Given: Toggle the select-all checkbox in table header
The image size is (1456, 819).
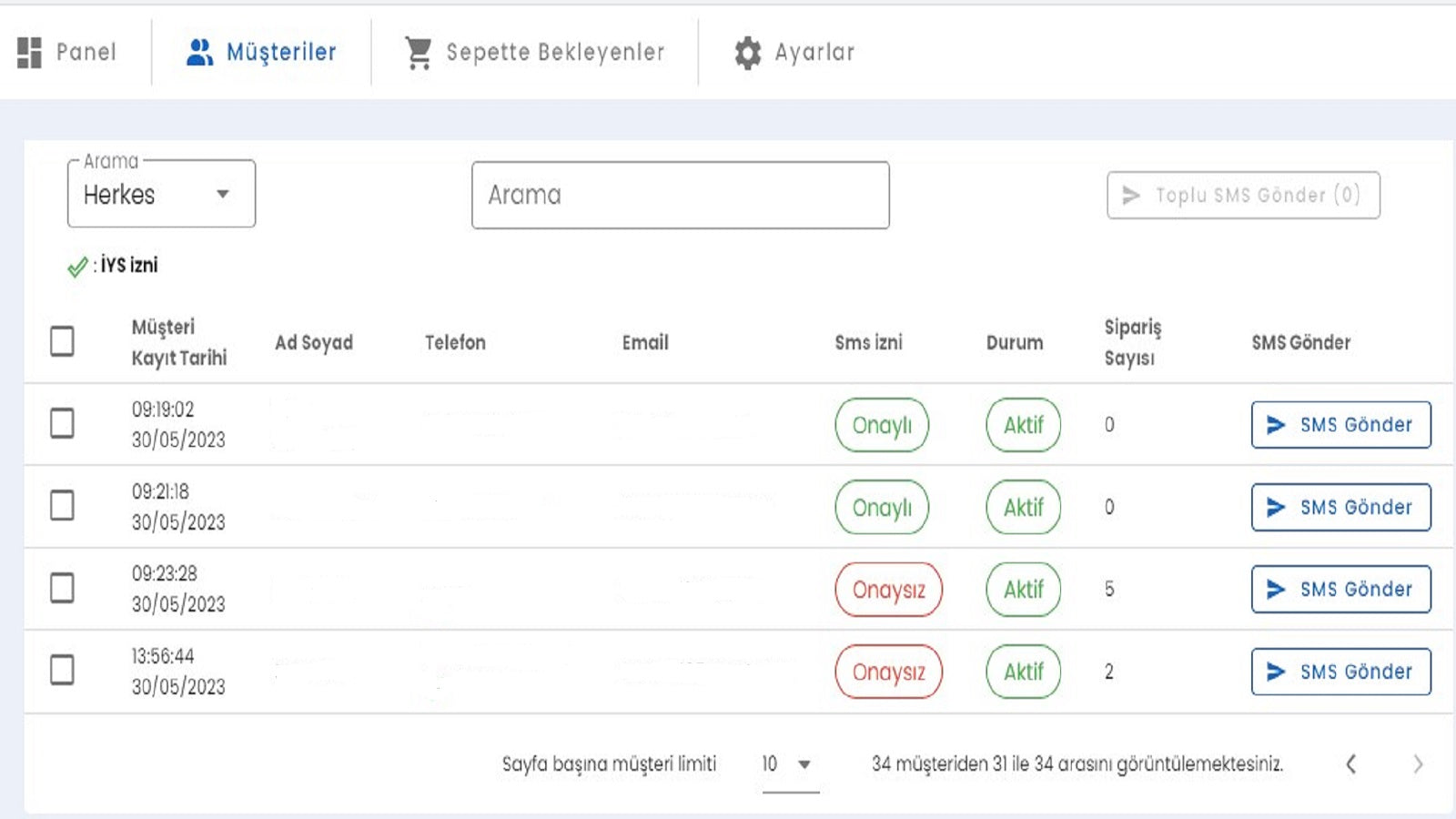Looking at the screenshot, I should [x=62, y=341].
